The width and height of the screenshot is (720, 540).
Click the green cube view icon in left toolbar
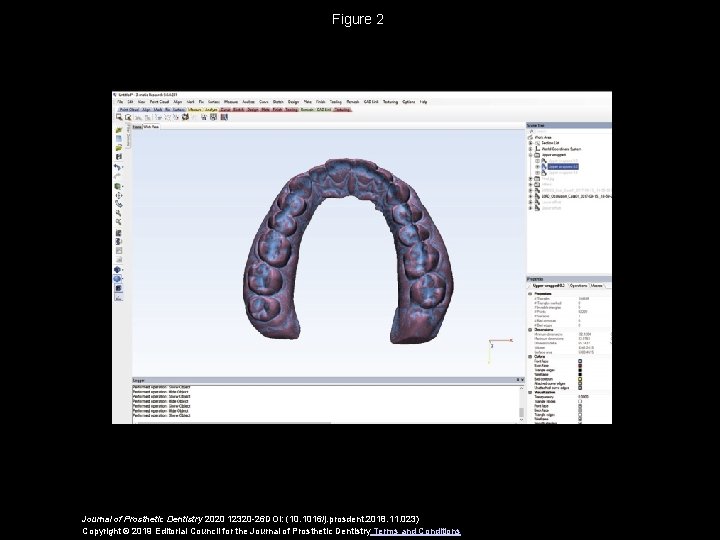tap(118, 186)
